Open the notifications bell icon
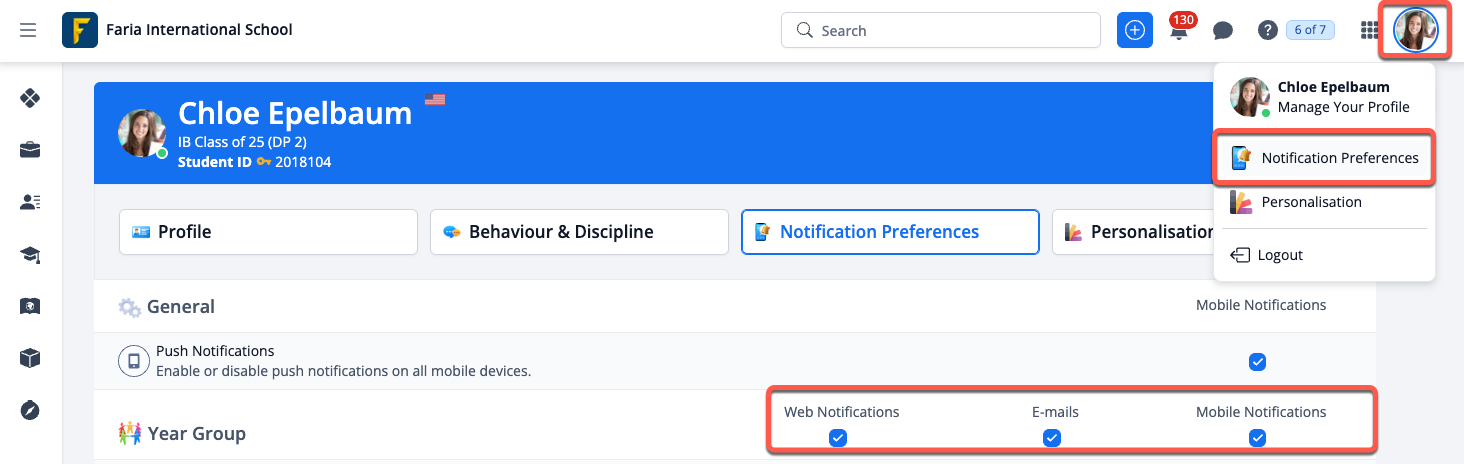Screen dimensions: 1464x464 [x=1180, y=30]
